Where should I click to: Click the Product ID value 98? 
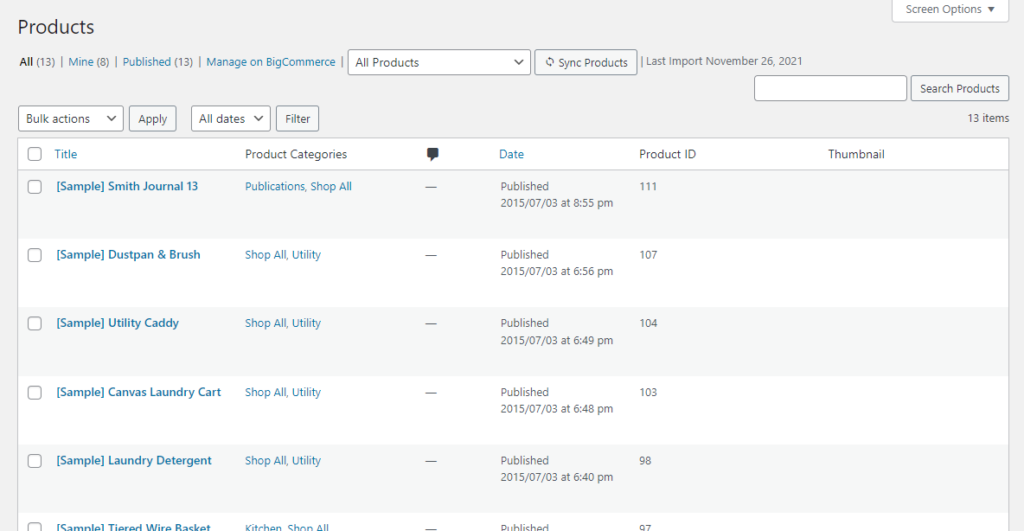[x=645, y=460]
